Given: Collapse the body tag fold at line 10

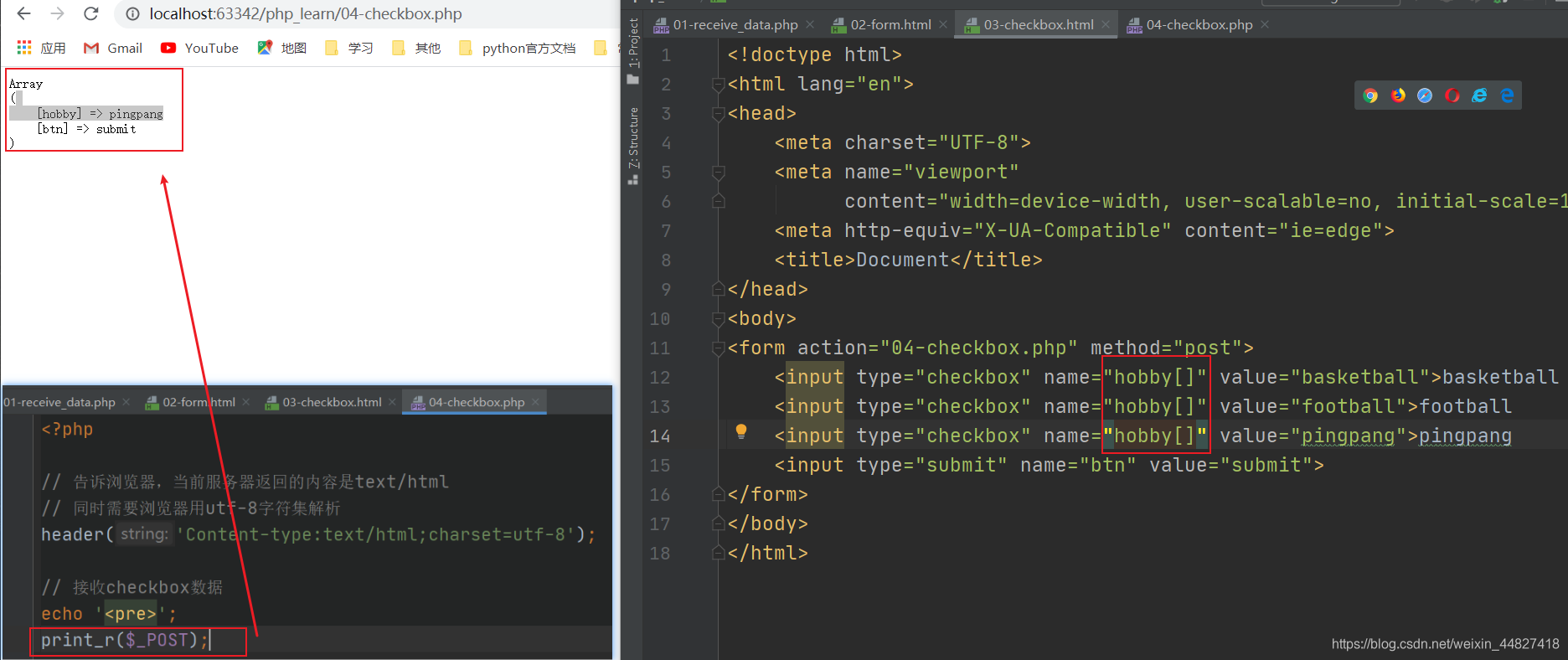Looking at the screenshot, I should click(718, 319).
